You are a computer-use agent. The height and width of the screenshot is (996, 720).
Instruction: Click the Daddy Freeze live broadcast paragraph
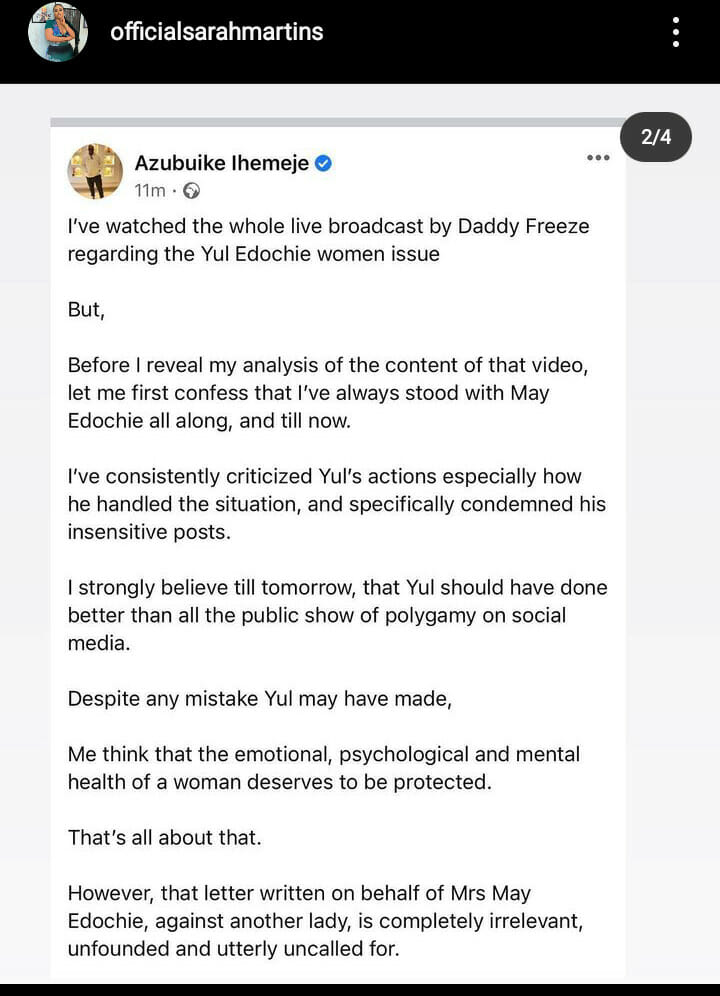pos(328,240)
